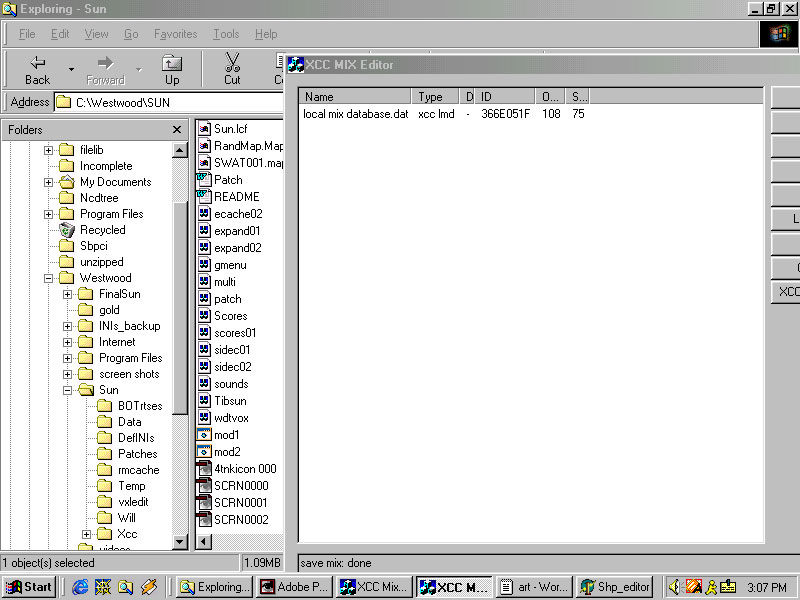
Task: Select the rmcache folder
Action: pos(128,470)
